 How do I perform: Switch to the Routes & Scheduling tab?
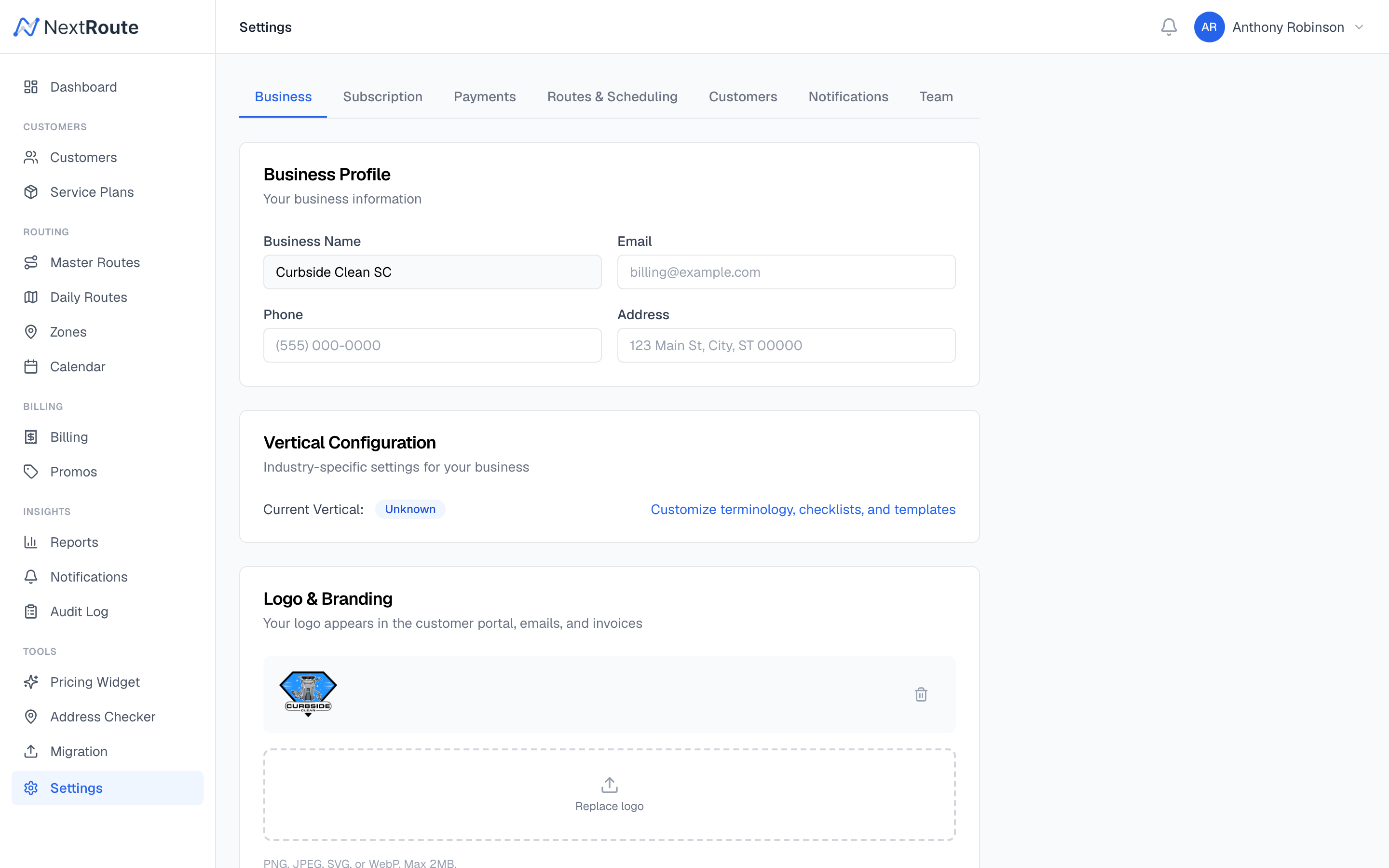coord(612,96)
